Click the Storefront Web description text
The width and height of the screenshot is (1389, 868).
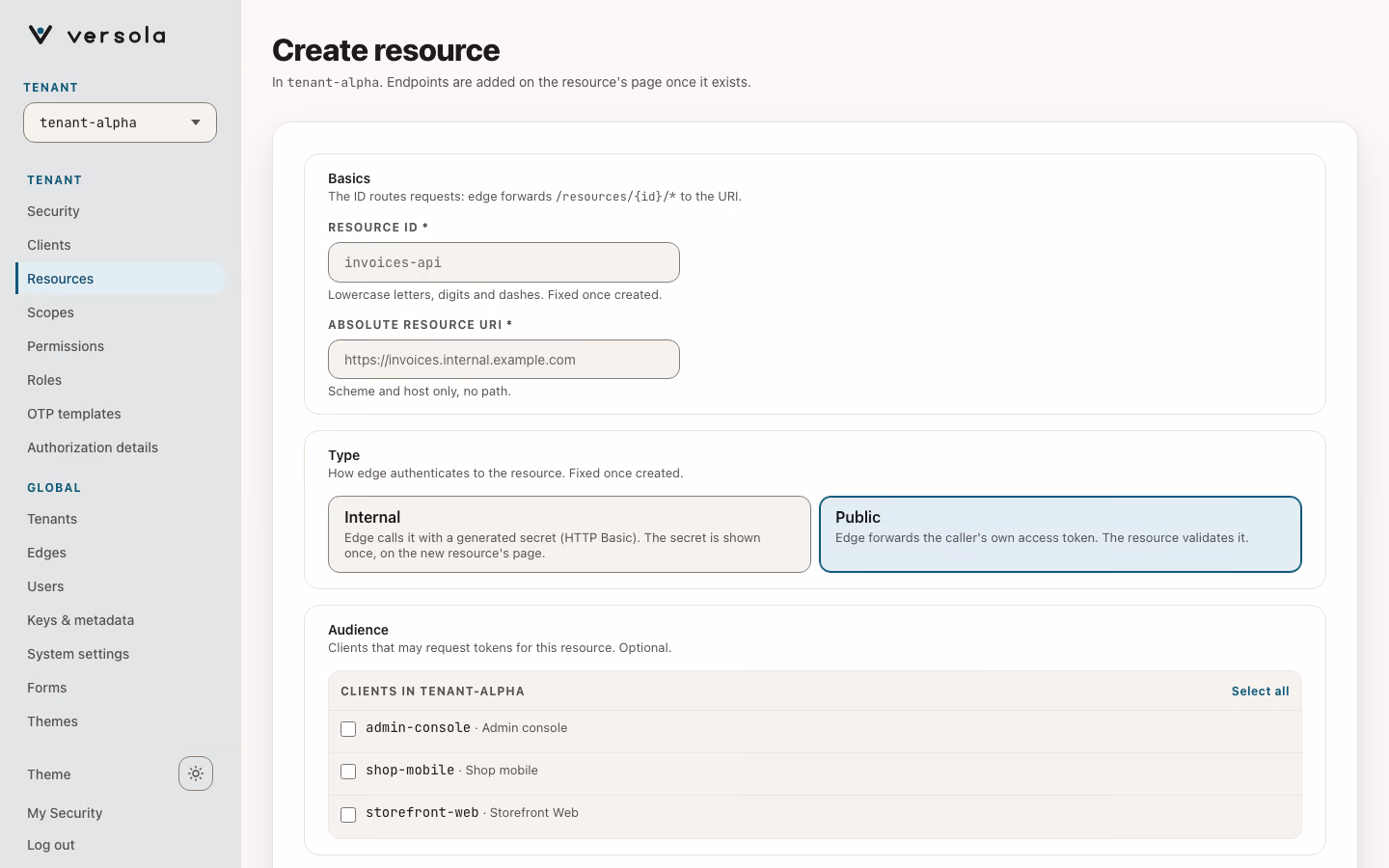pyautogui.click(x=534, y=813)
